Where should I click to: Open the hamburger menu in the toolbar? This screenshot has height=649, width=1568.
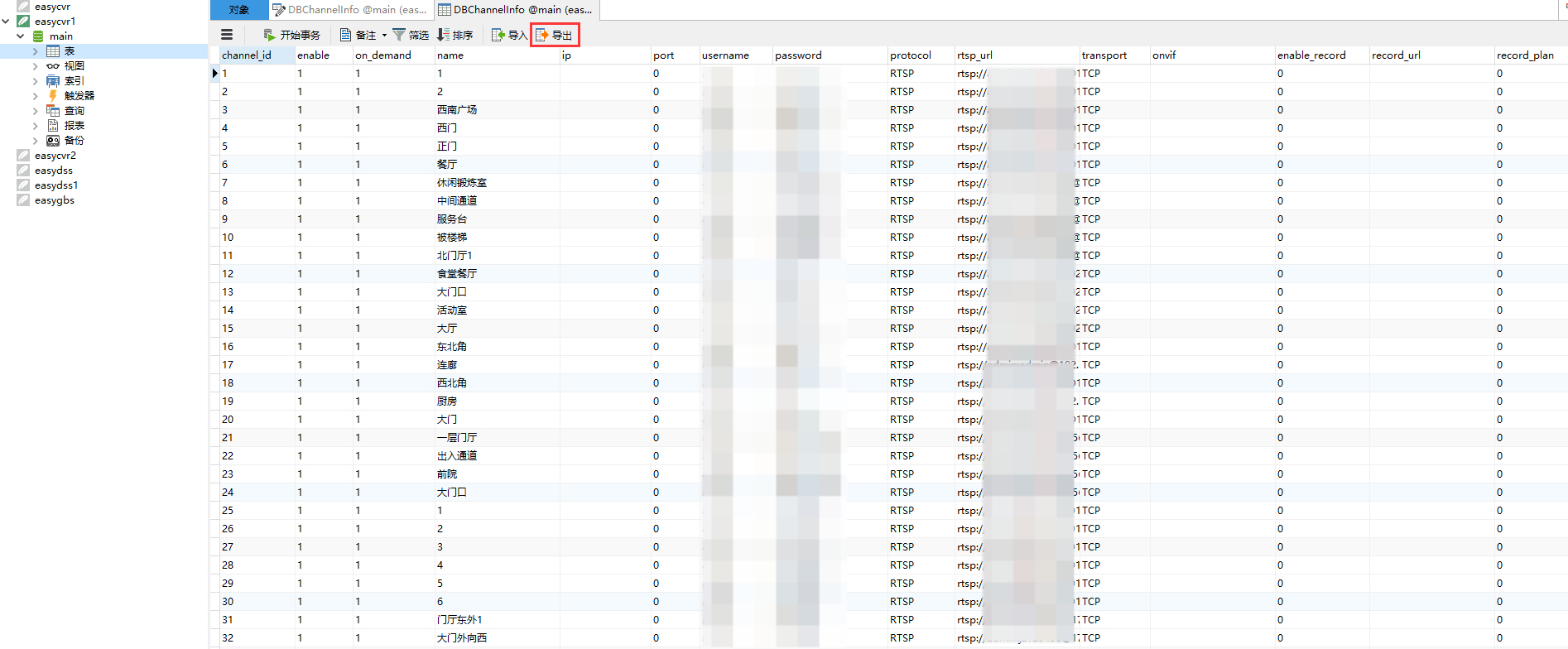click(x=227, y=35)
